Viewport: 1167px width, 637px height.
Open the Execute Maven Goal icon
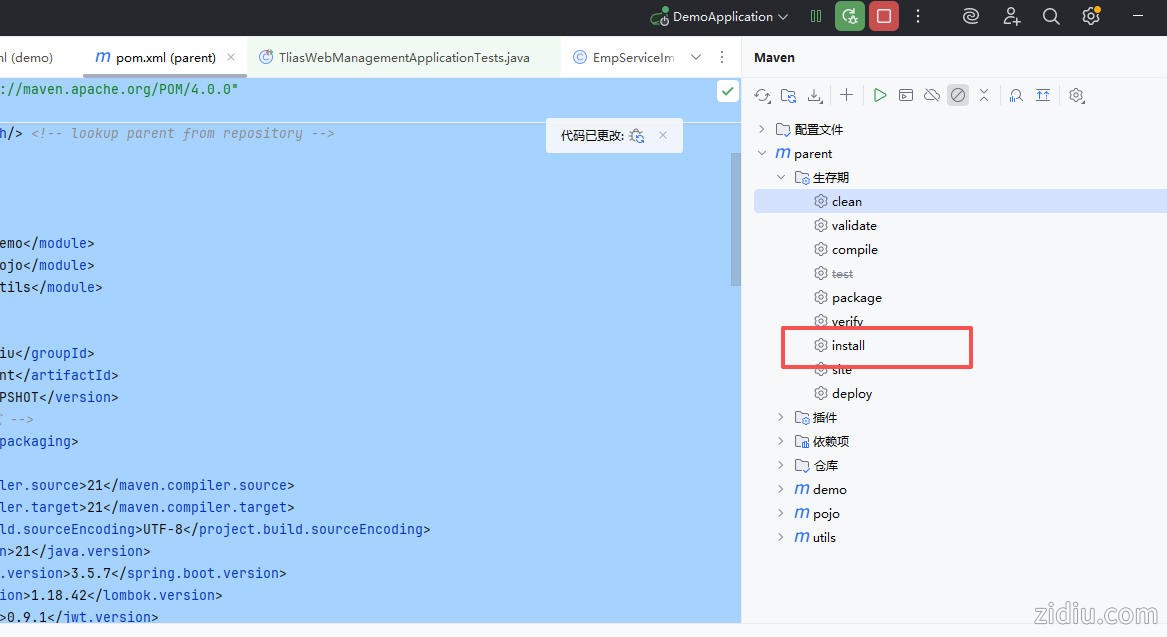[905, 95]
